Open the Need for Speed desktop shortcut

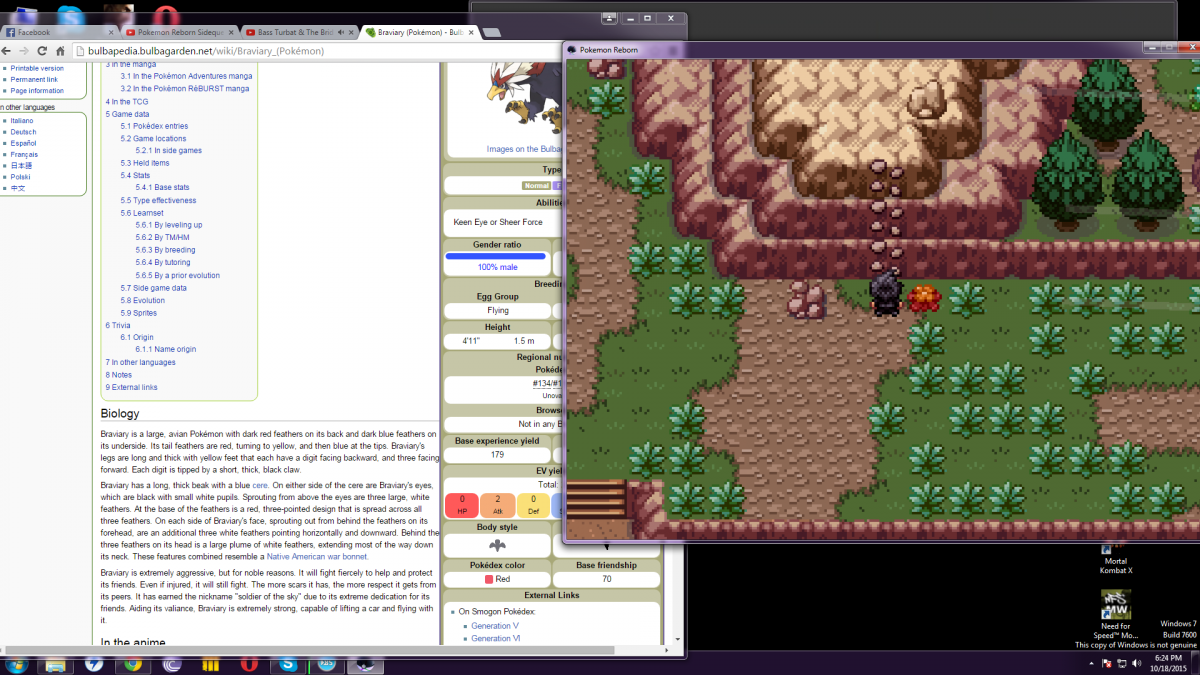click(1116, 614)
